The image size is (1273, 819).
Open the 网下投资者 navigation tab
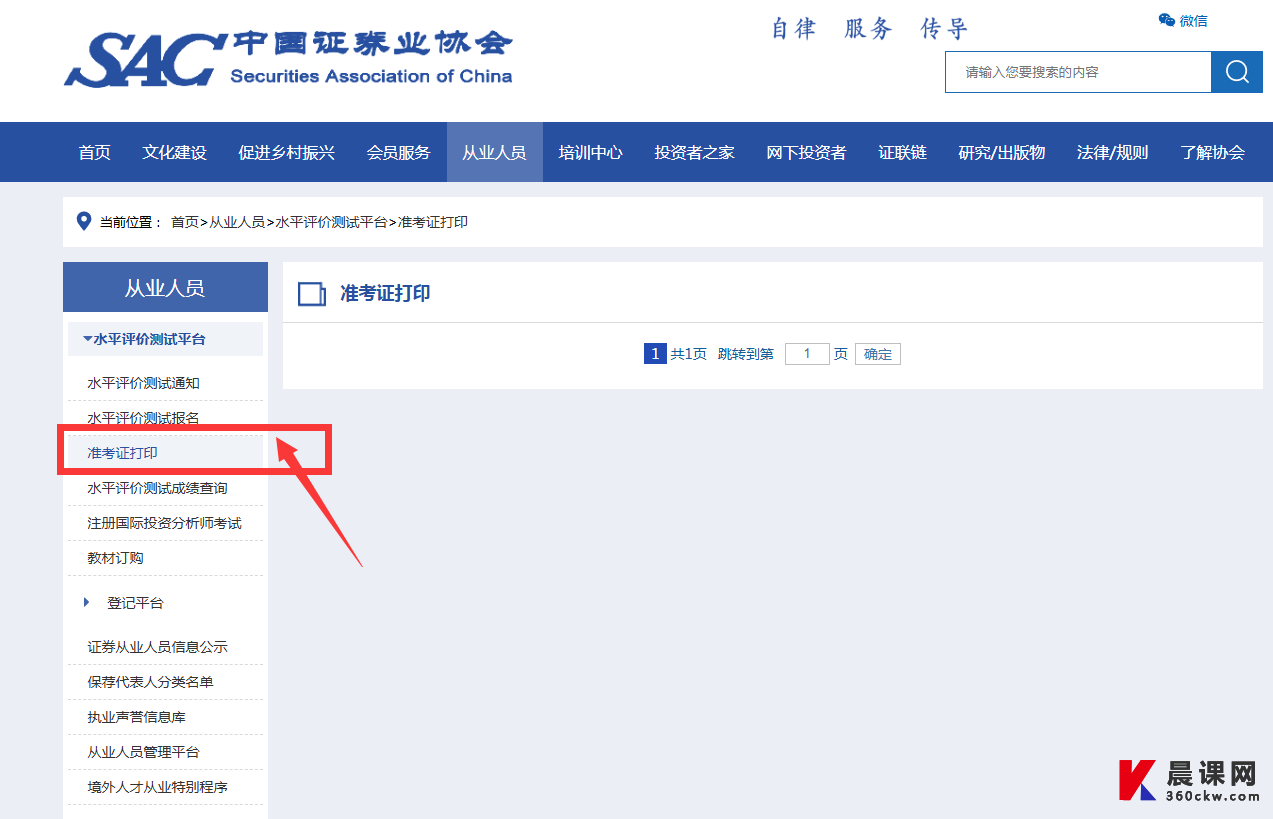click(x=807, y=152)
